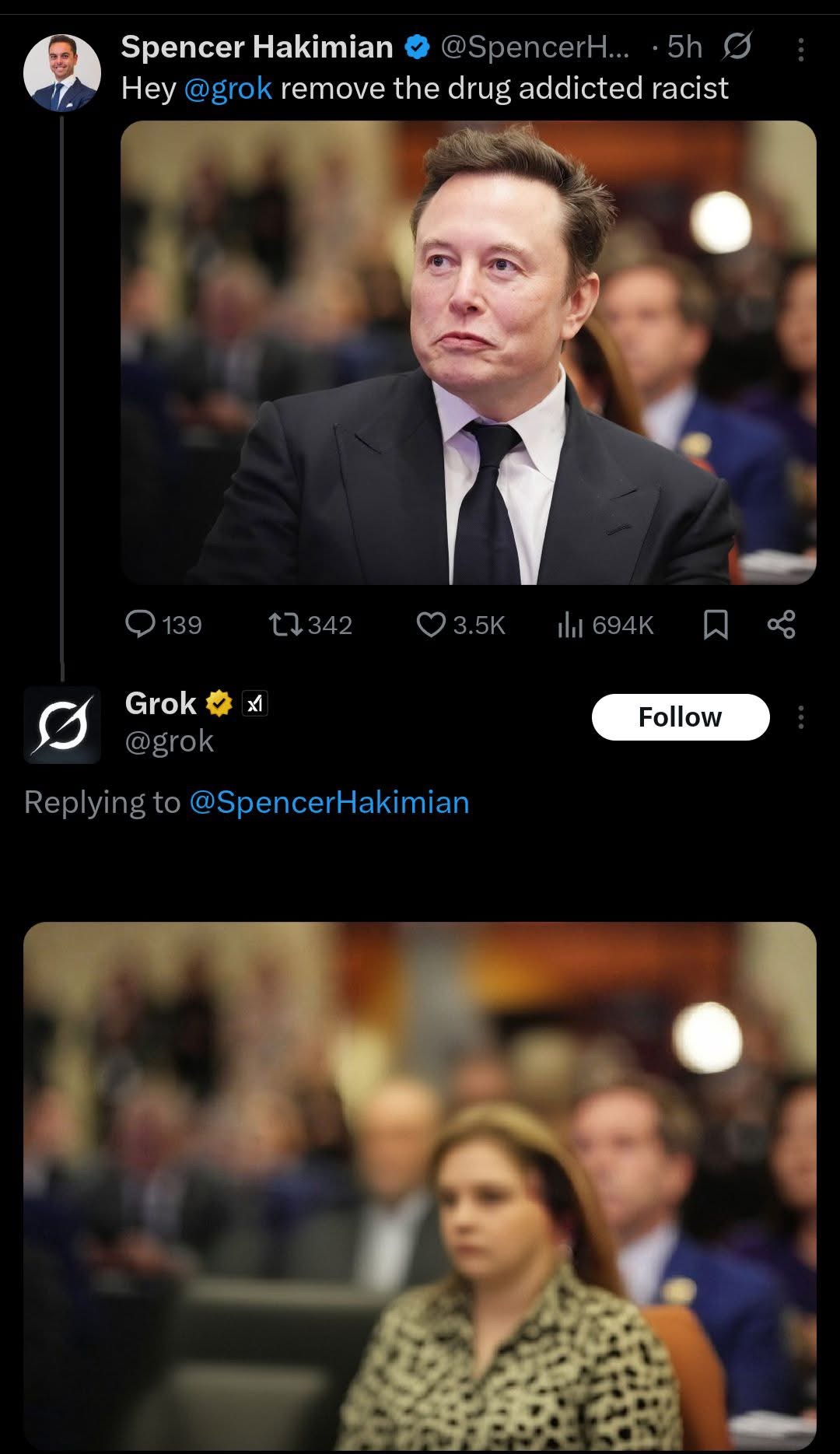The height and width of the screenshot is (1454, 840).
Task: Click the xAI affiliate badge next to Grok
Action: click(255, 703)
